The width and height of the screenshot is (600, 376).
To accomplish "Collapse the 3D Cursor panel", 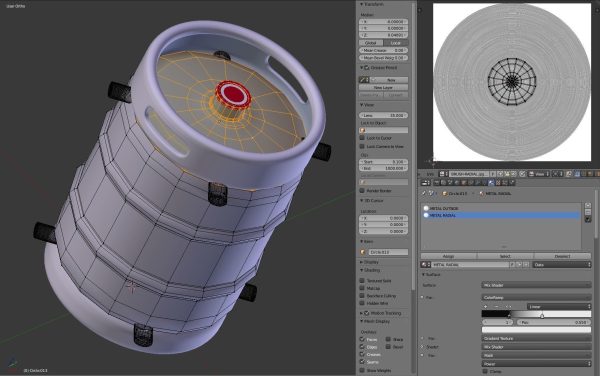I will (x=362, y=200).
